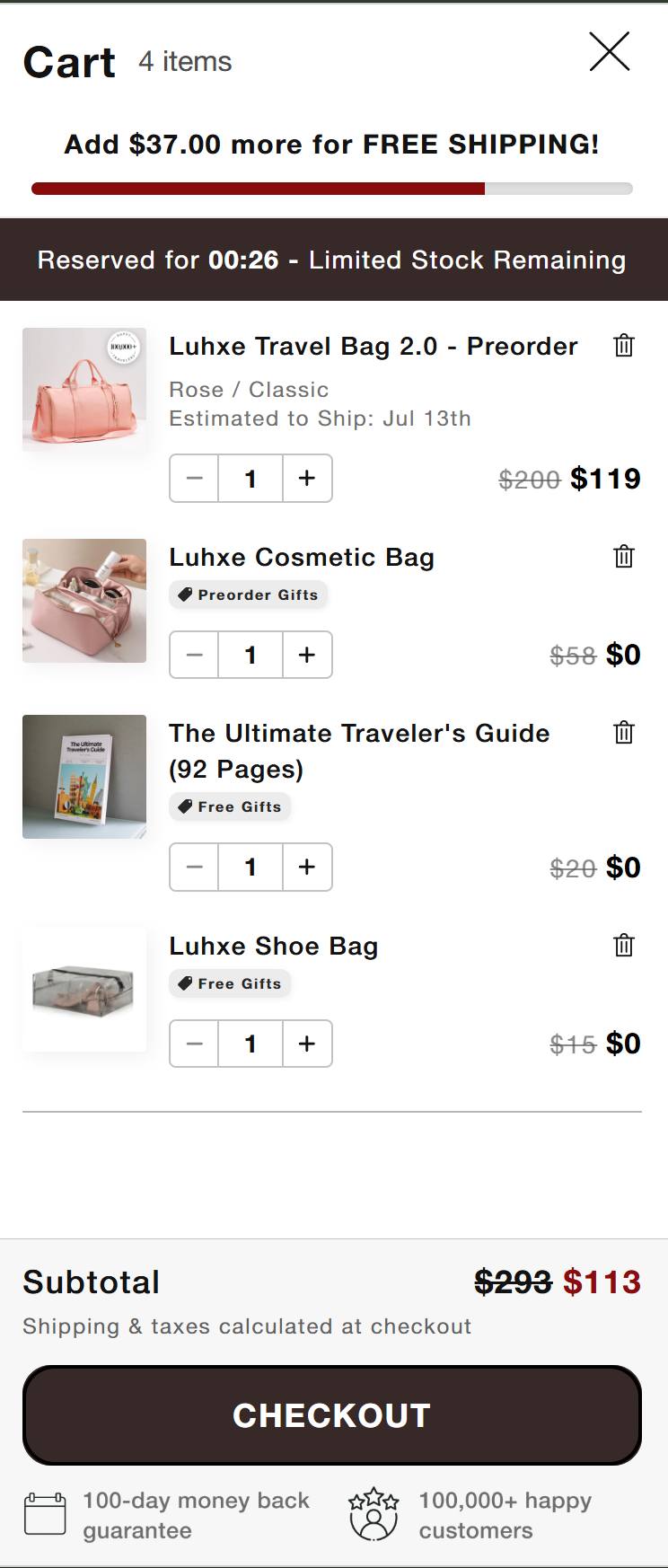This screenshot has height=1568, width=668.
Task: Decrease Traveler's Guide quantity
Action: click(195, 867)
